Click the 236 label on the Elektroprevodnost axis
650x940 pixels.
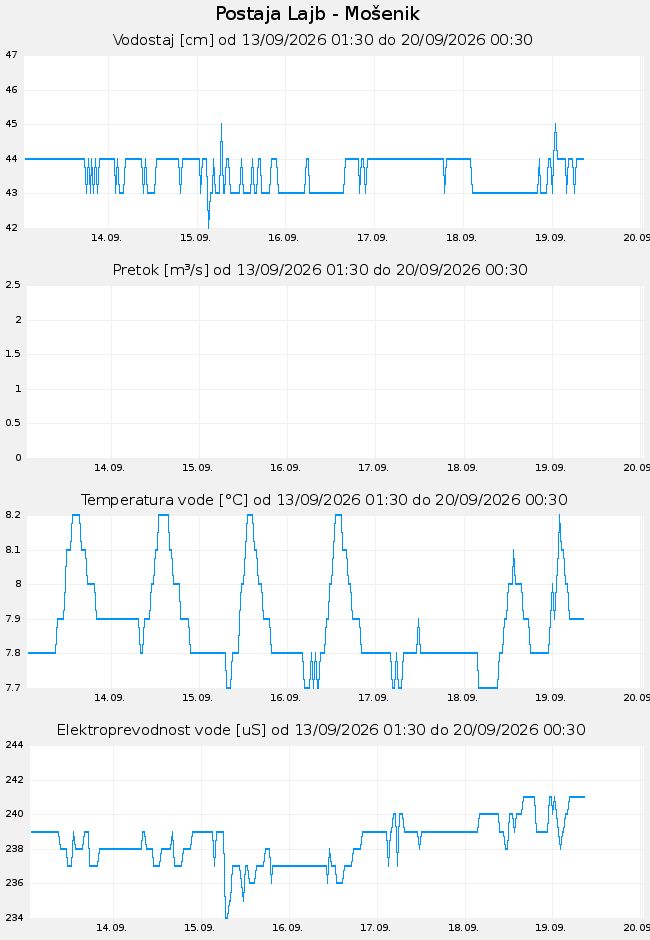pos(14,883)
